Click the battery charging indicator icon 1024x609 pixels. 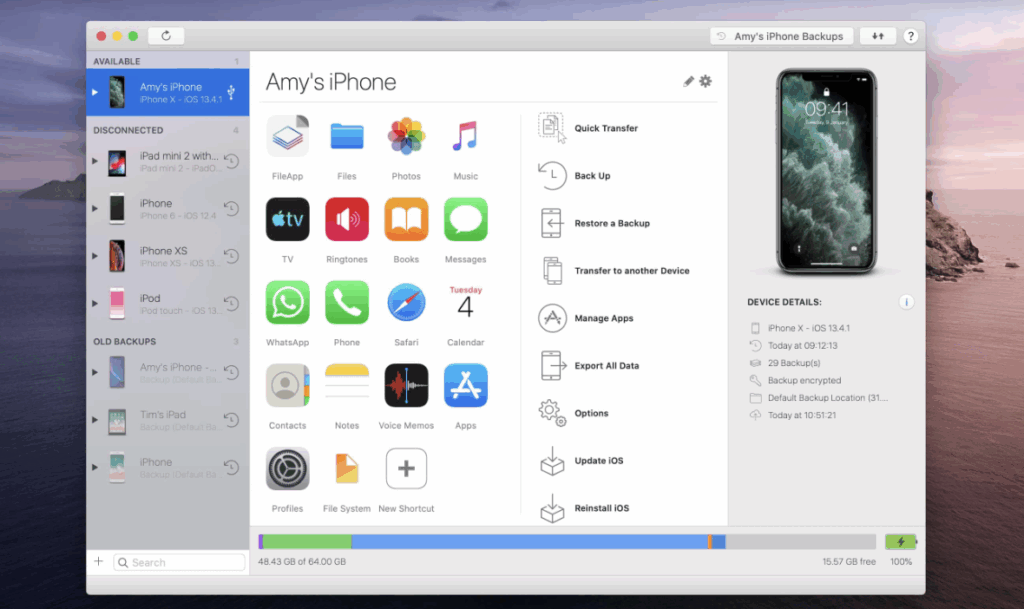(901, 542)
